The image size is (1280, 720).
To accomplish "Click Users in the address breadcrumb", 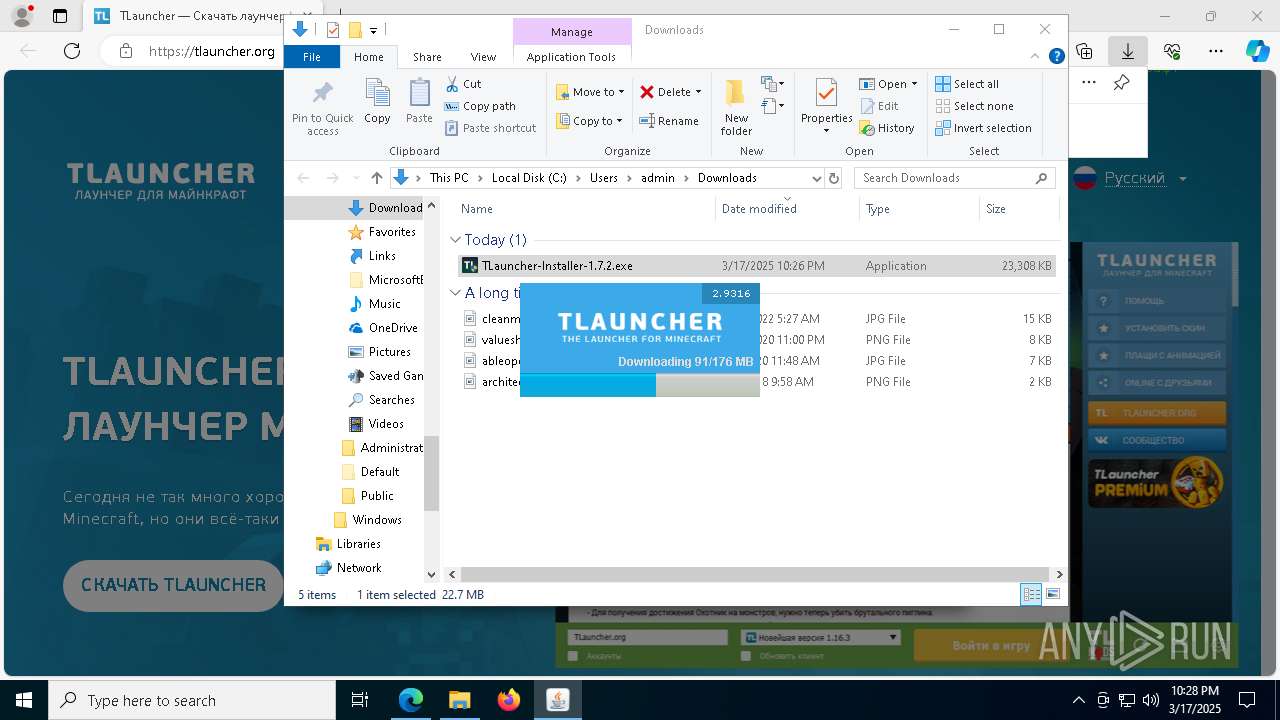I will 603,178.
